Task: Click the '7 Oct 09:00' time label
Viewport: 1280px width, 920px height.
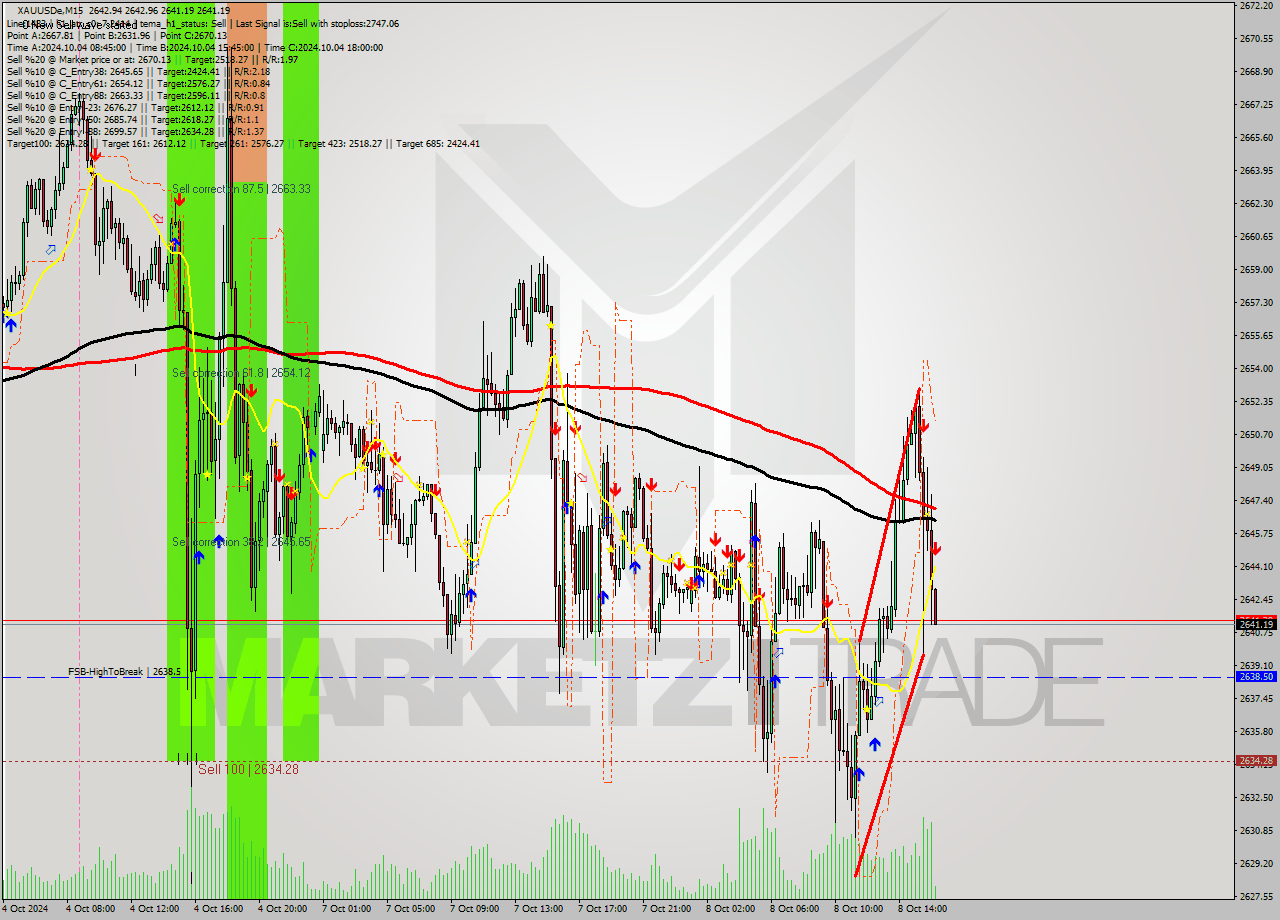Action: pyautogui.click(x=475, y=909)
